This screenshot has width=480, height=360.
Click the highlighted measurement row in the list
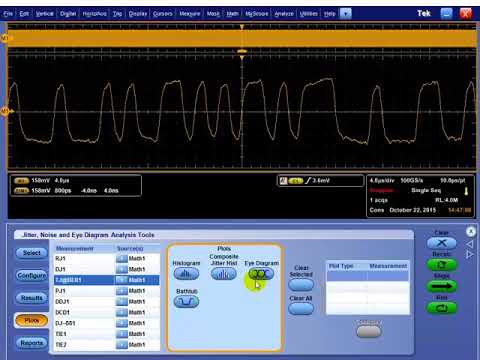point(107,280)
